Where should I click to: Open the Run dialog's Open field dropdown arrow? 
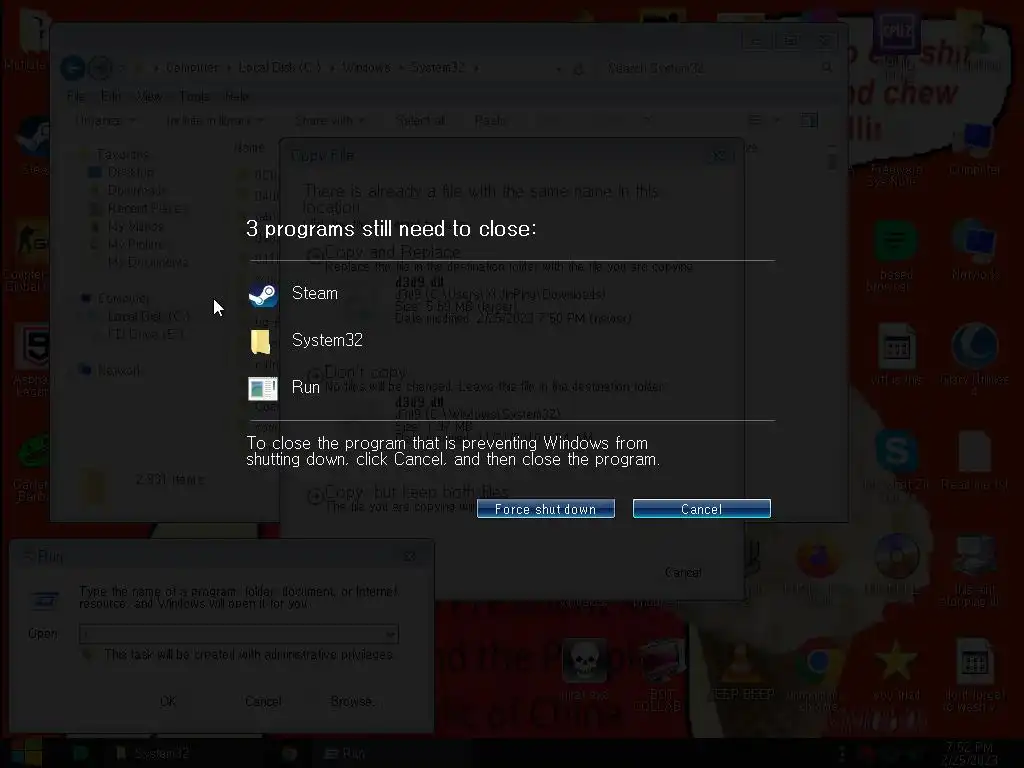(390, 633)
